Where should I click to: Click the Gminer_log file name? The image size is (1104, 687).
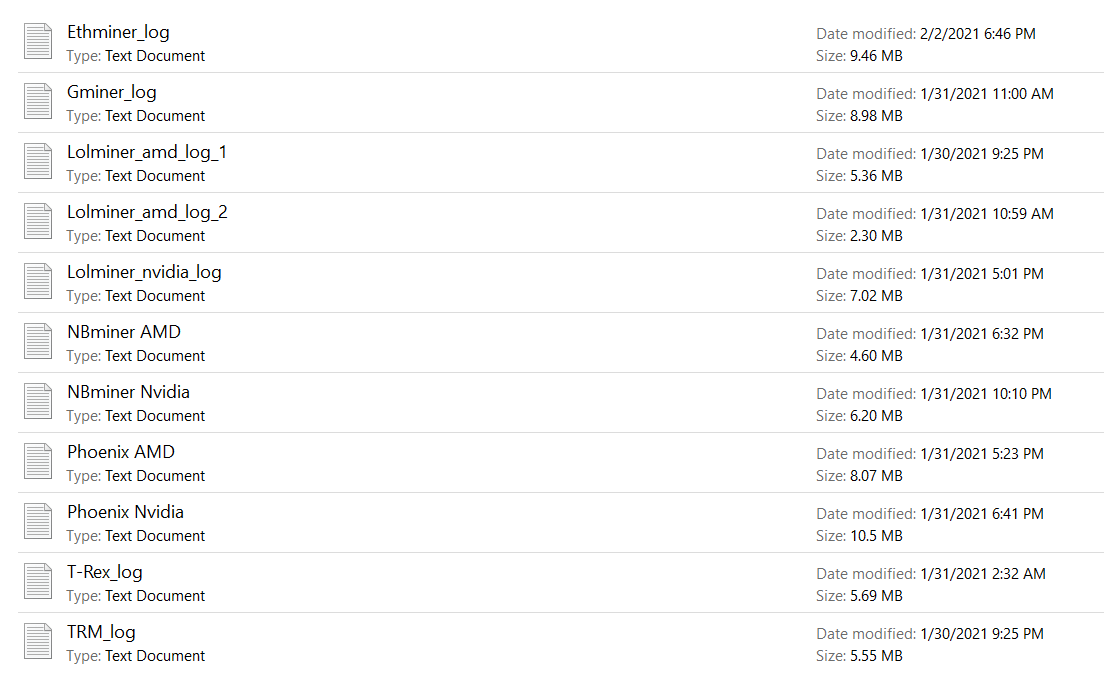[x=112, y=92]
